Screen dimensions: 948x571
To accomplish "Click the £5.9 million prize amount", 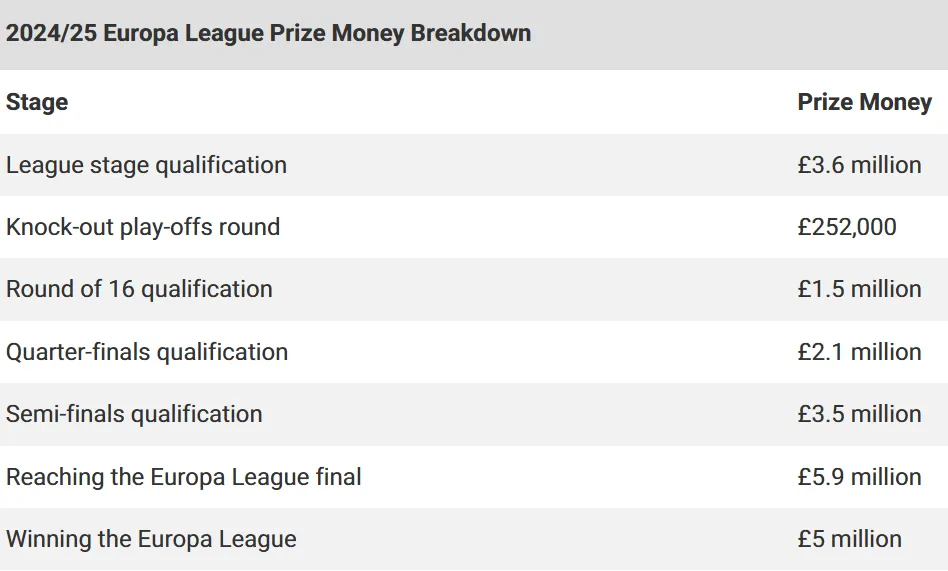I will click(x=859, y=477).
